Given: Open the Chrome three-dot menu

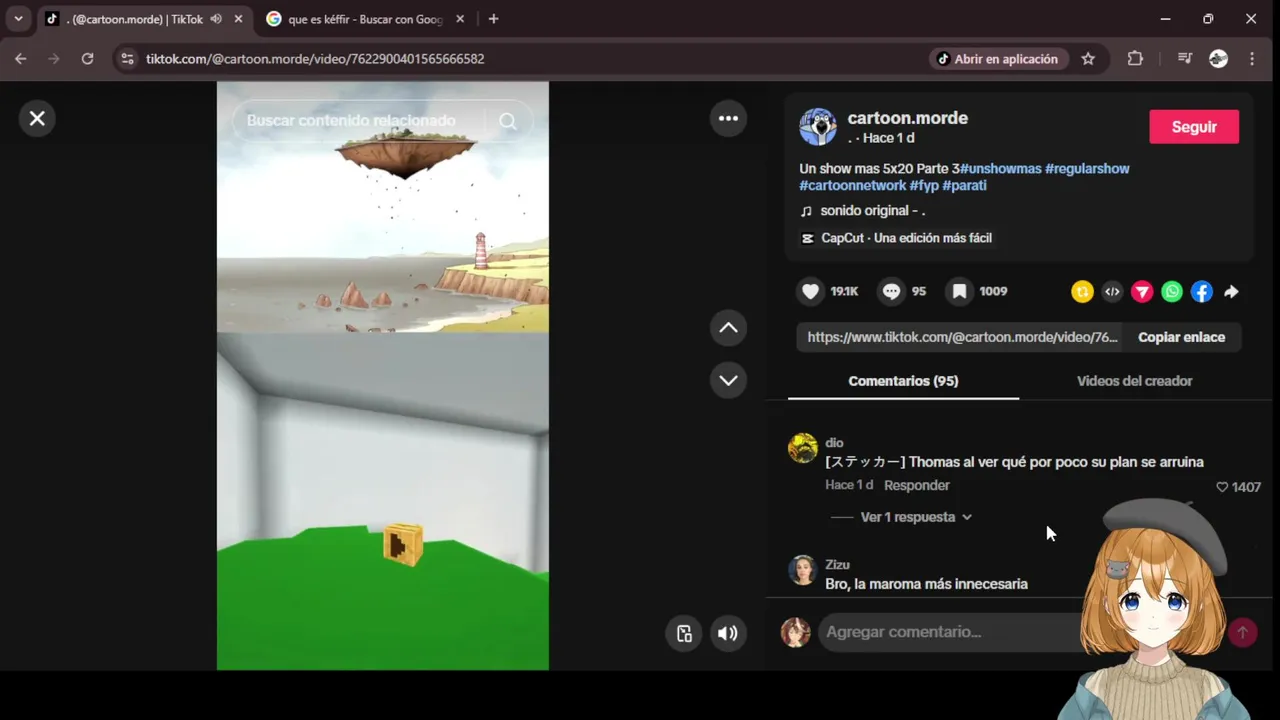Looking at the screenshot, I should (x=1252, y=59).
